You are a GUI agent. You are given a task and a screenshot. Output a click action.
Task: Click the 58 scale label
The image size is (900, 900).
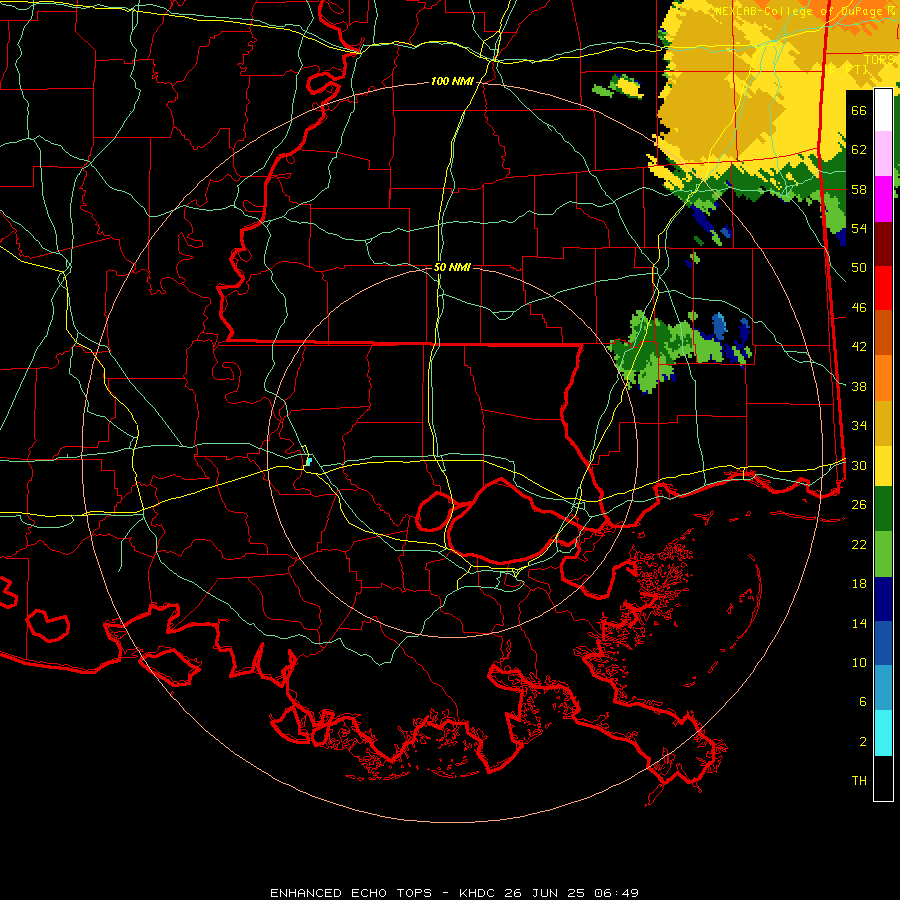pyautogui.click(x=859, y=189)
